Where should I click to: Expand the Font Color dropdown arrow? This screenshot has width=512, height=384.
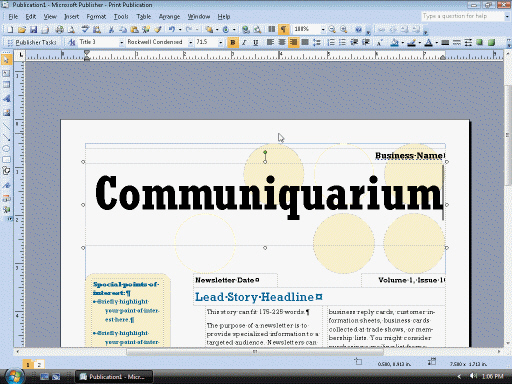coord(437,42)
